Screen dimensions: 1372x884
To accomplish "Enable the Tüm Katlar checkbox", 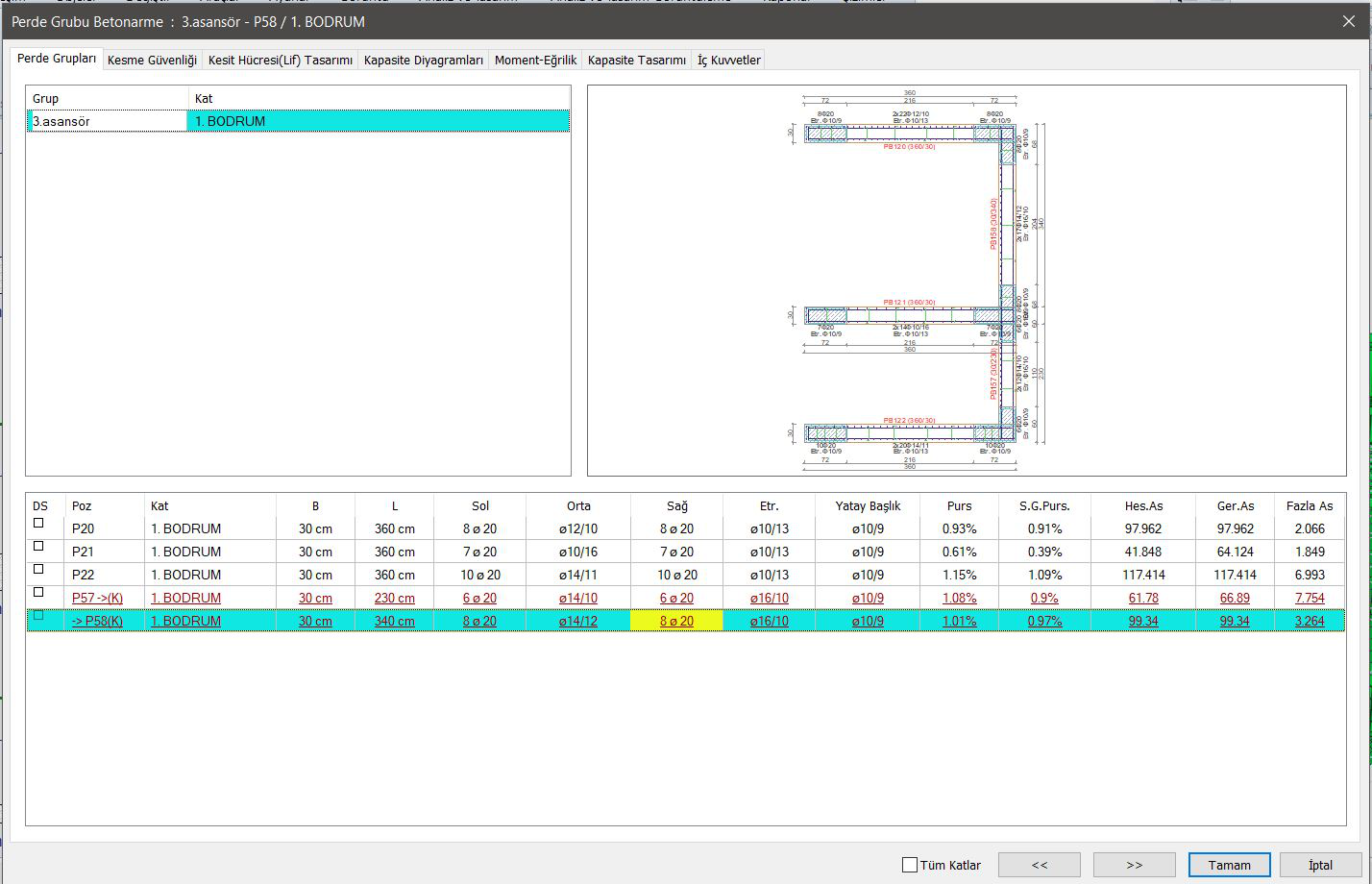I will 910,865.
